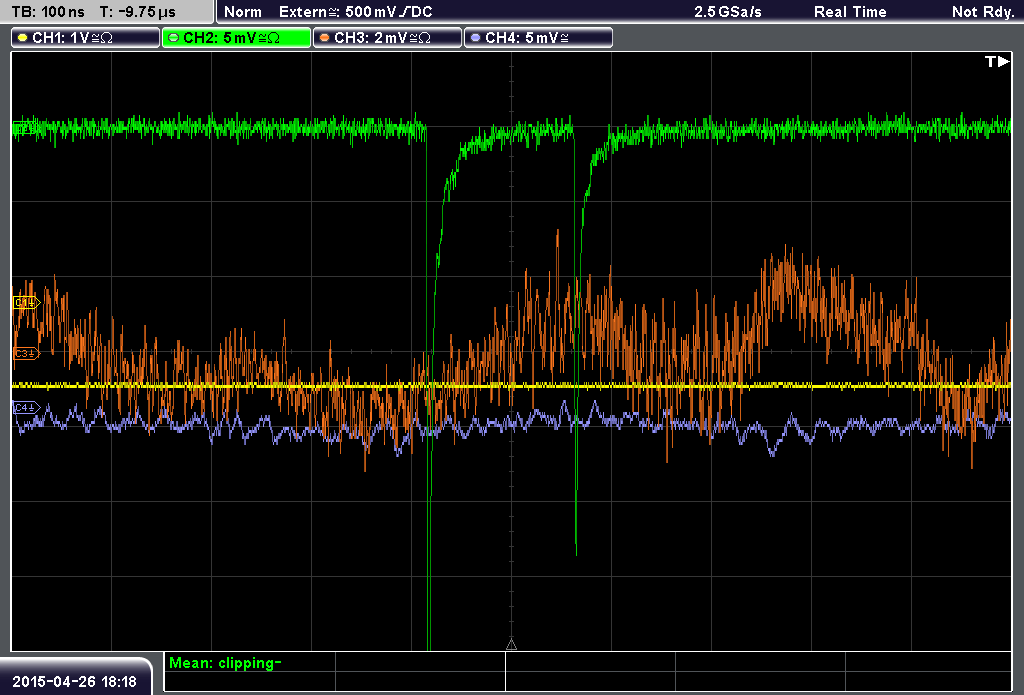The width and height of the screenshot is (1024, 695).
Task: Select the CH3: 2mV channel tab
Action: [387, 38]
